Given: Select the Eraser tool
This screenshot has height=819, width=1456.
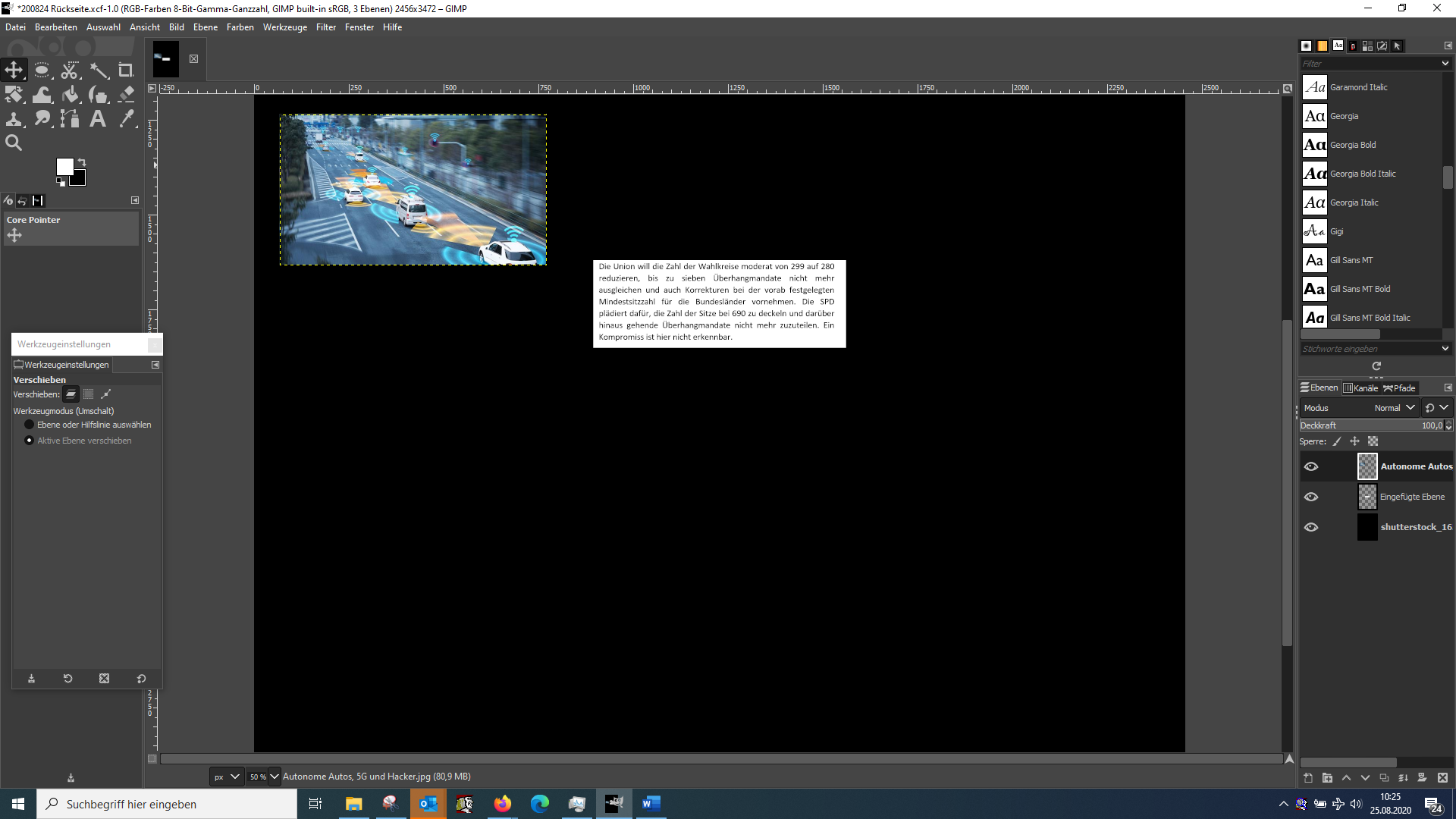Looking at the screenshot, I should 127,95.
